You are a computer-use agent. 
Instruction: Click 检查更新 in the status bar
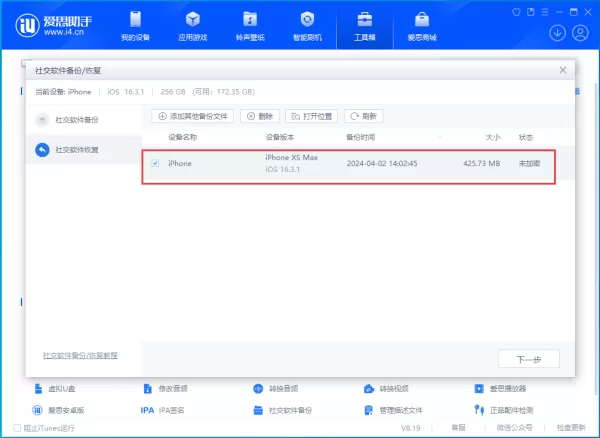pyautogui.click(x=571, y=428)
